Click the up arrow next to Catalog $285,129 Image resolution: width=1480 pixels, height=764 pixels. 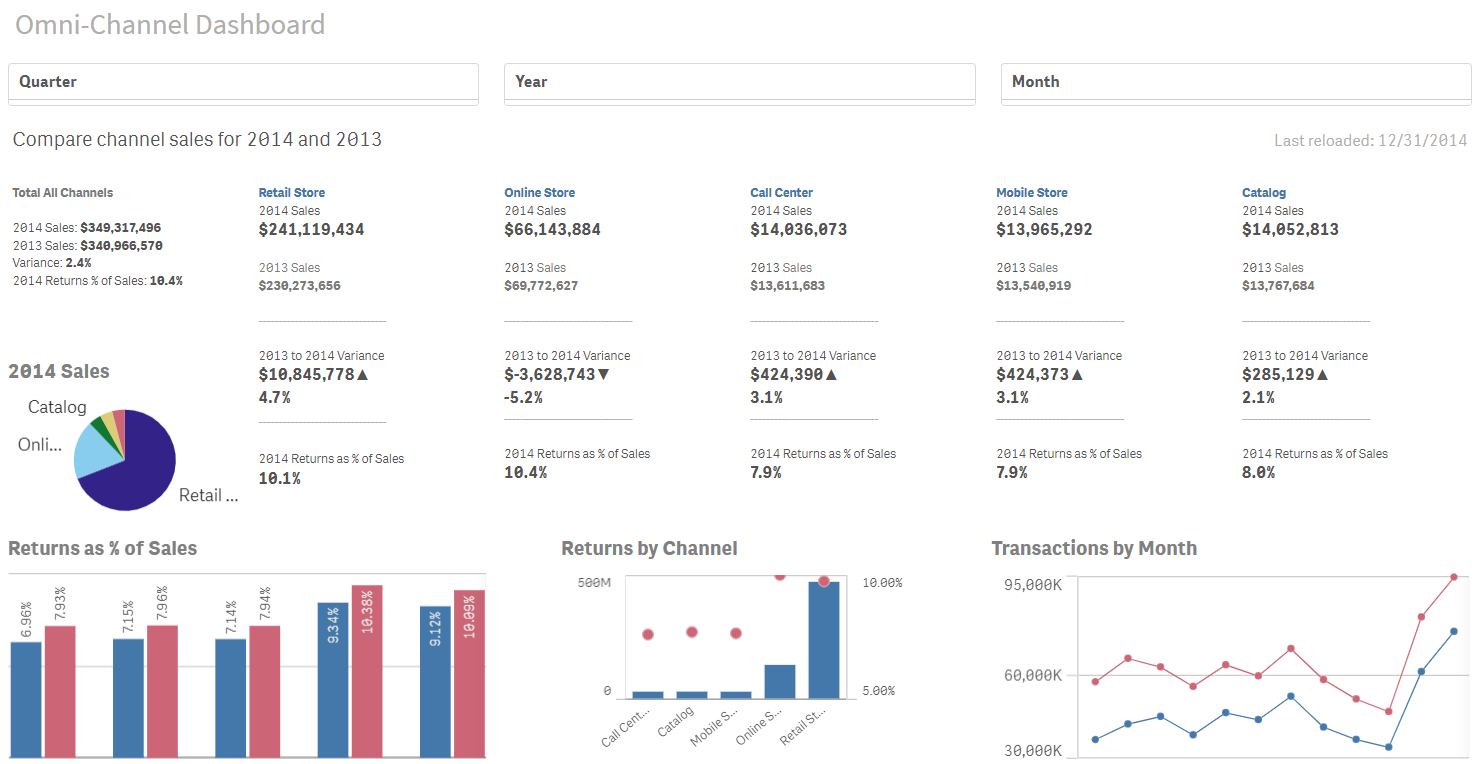1322,375
